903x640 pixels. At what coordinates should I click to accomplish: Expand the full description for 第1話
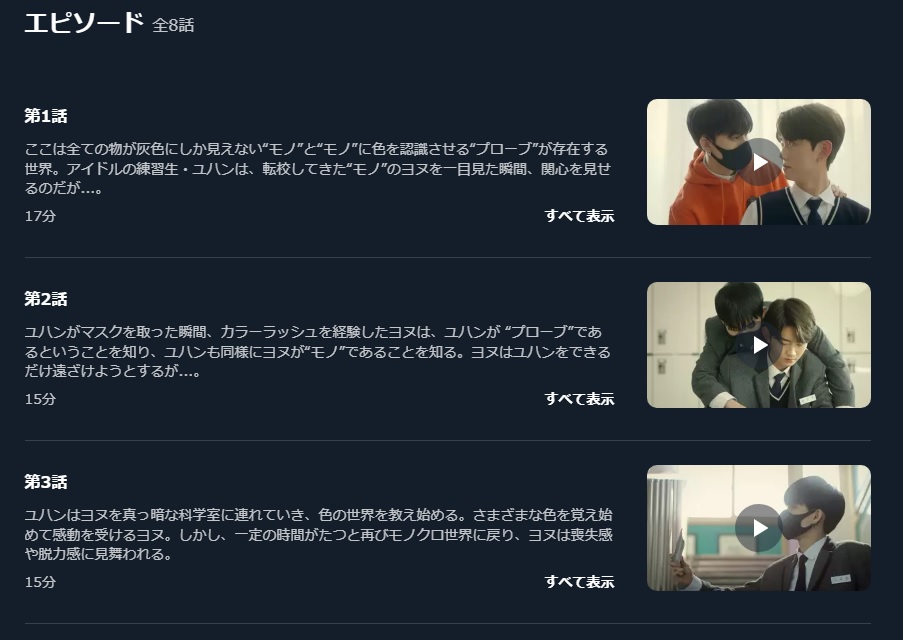click(x=579, y=216)
